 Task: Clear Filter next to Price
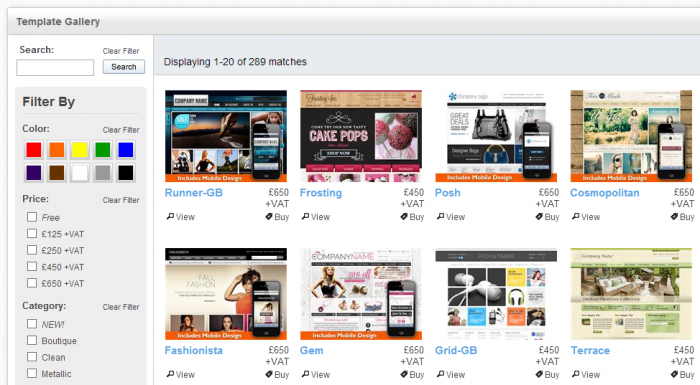pyautogui.click(x=121, y=200)
